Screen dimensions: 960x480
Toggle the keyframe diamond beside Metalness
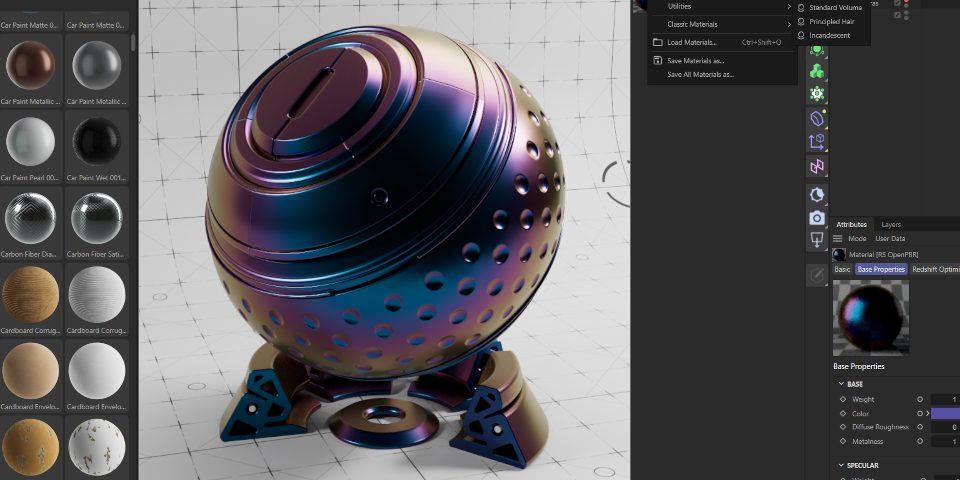click(x=842, y=441)
